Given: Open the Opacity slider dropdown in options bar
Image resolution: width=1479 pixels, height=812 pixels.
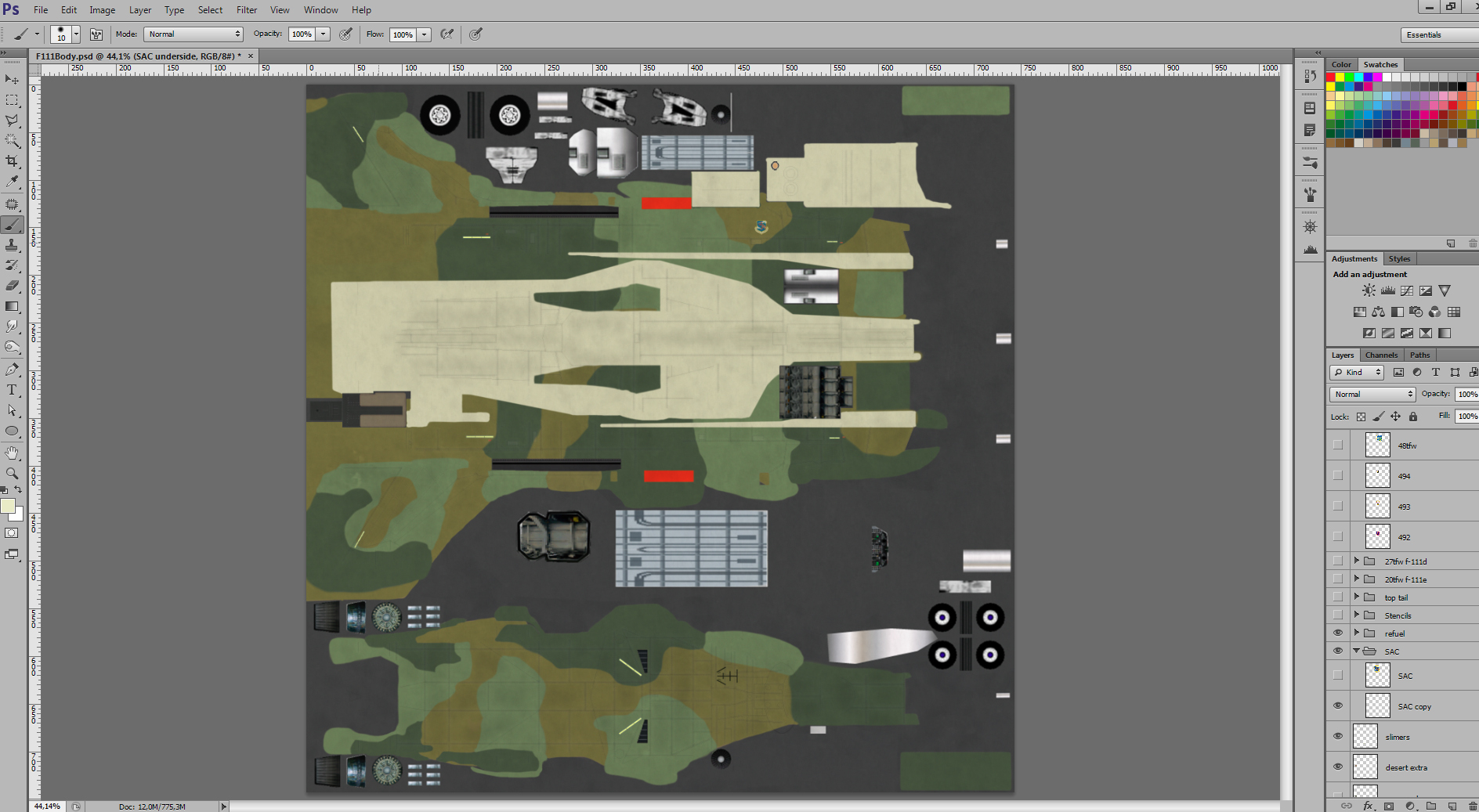Looking at the screenshot, I should point(323,34).
